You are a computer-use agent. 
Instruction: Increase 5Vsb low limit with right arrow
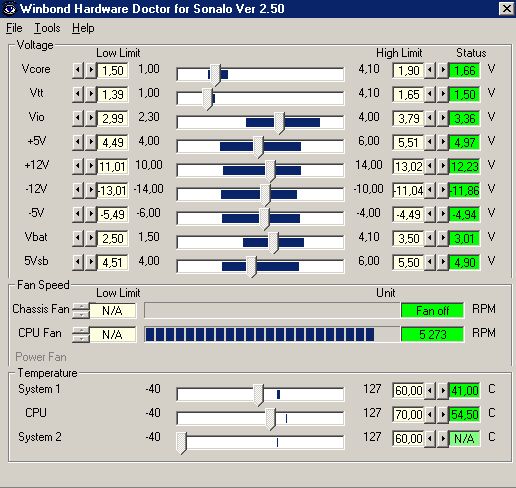tap(91, 262)
